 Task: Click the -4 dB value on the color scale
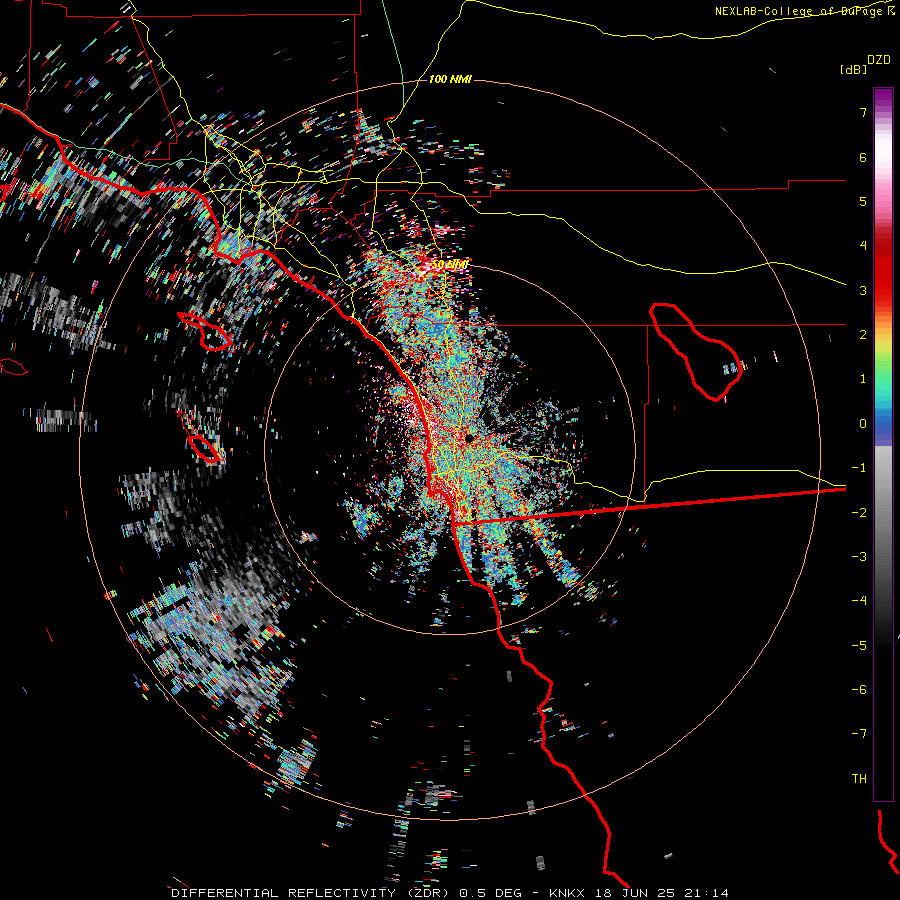pos(859,601)
